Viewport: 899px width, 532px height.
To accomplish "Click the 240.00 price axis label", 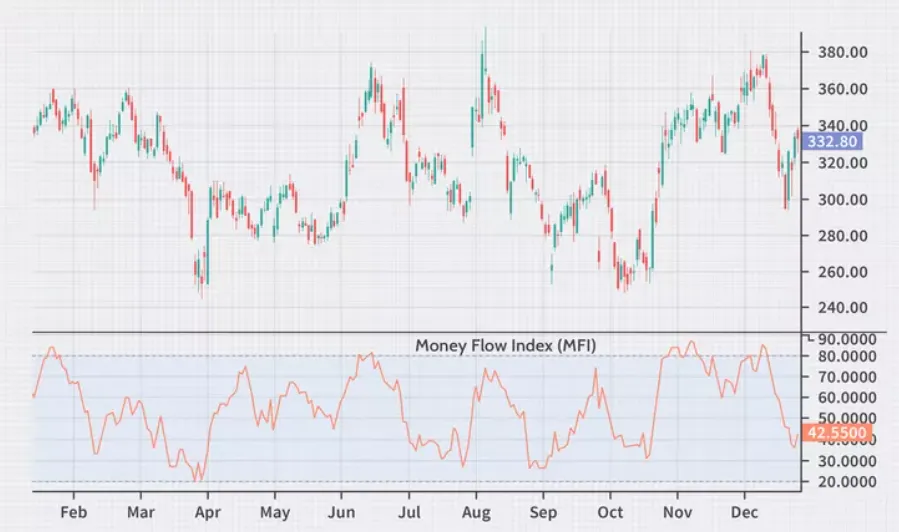I will point(842,307).
